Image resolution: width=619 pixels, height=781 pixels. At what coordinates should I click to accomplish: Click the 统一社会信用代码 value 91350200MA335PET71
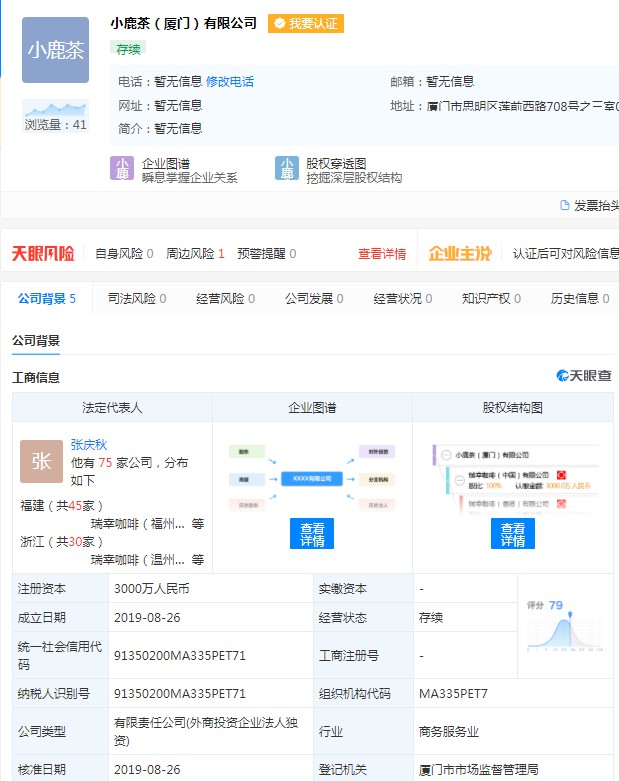(180, 655)
